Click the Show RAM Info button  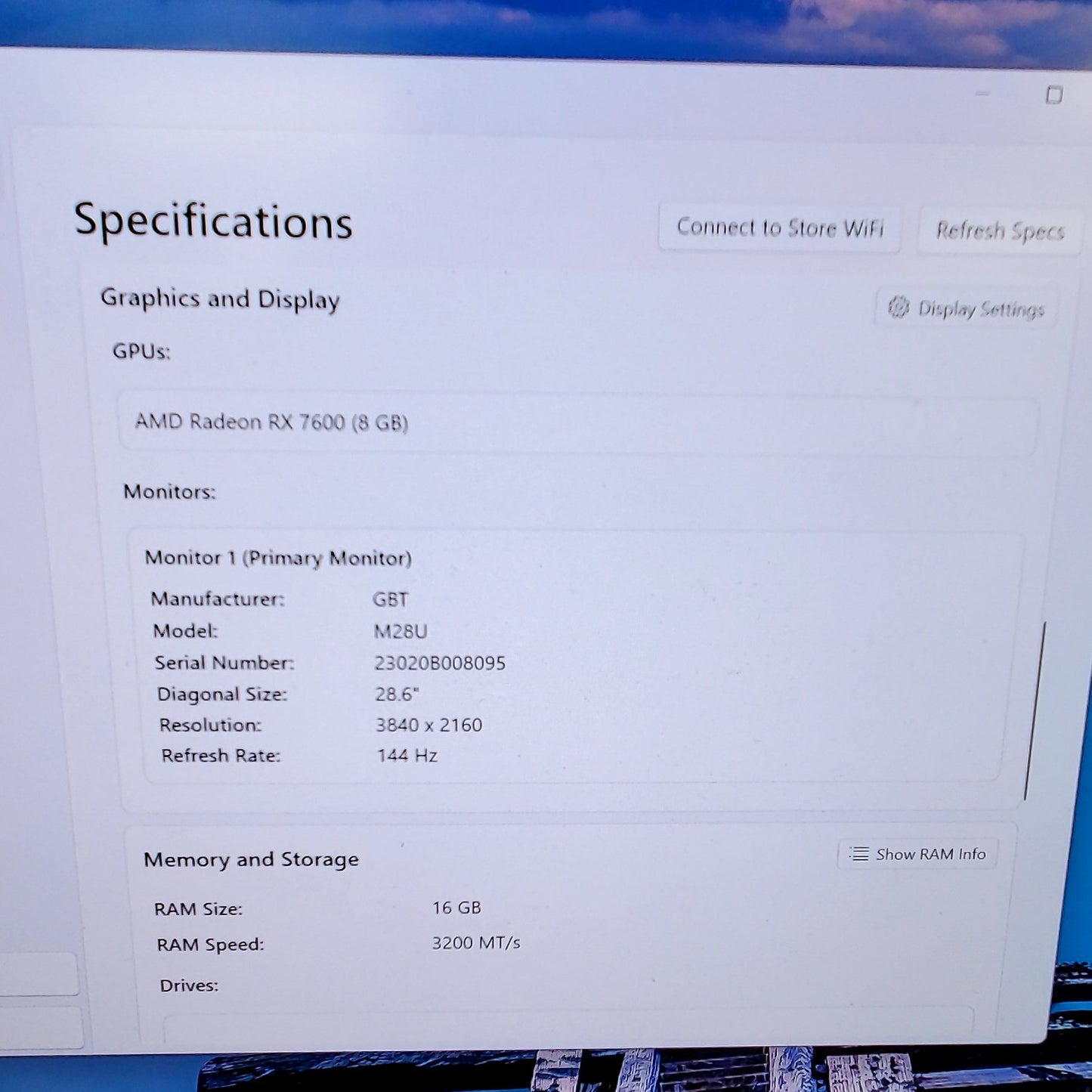pyautogui.click(x=917, y=854)
